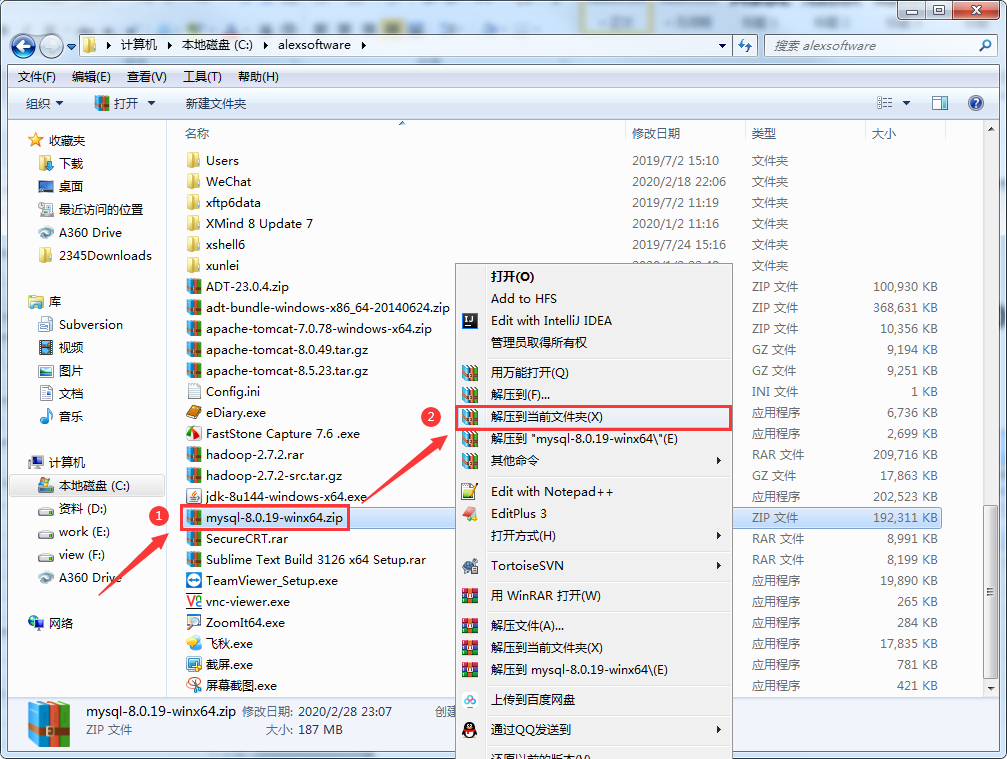Click the search magnifier icon
1007x759 pixels.
click(985, 46)
